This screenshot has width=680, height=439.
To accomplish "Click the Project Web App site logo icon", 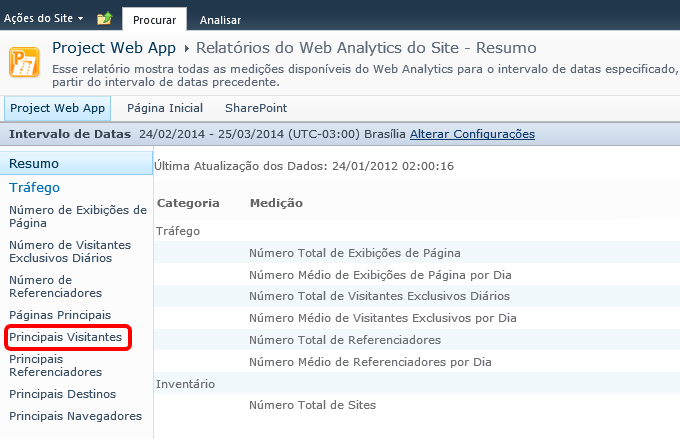I will (24, 62).
